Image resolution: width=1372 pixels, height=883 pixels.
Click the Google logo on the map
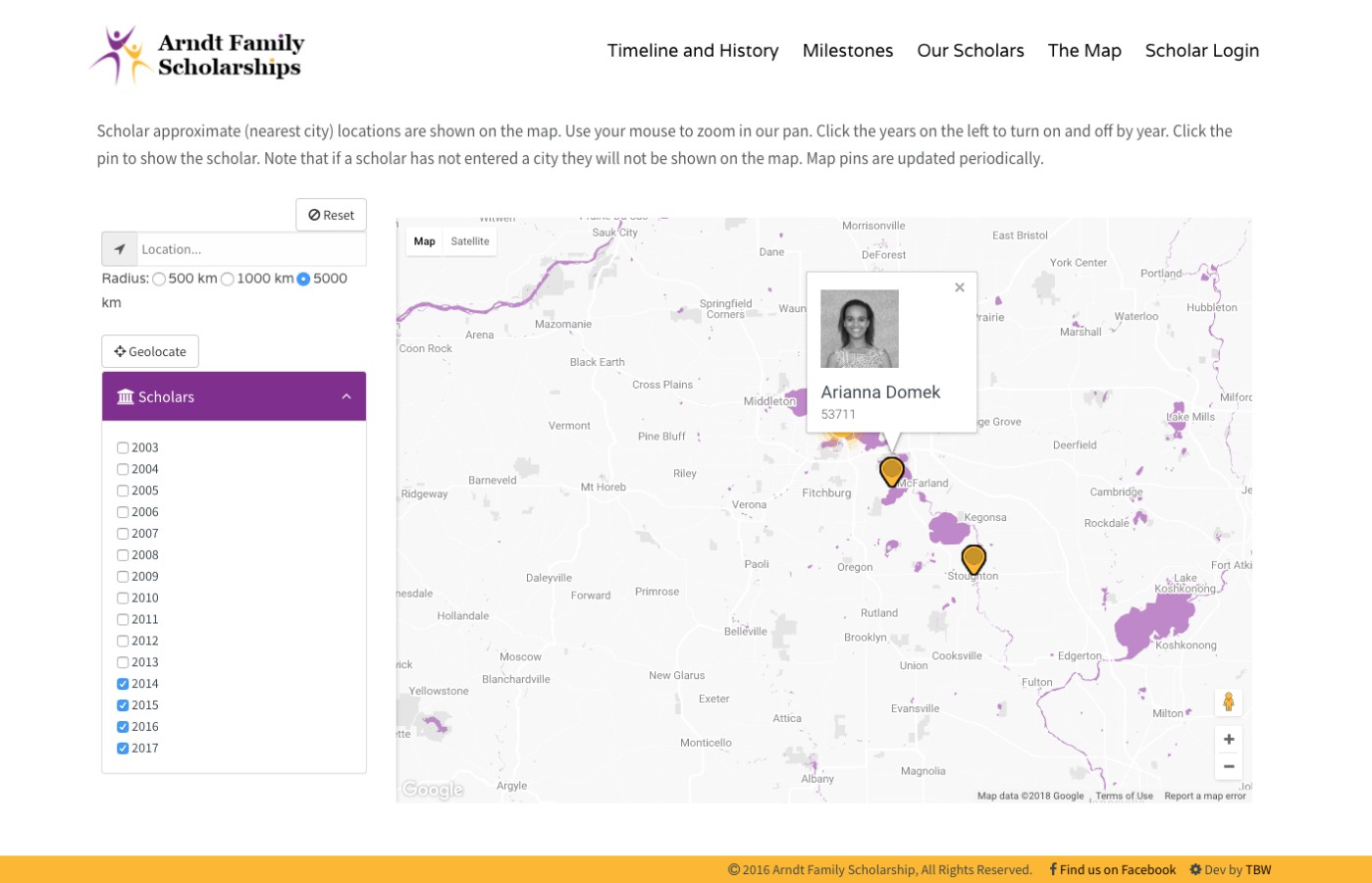coord(433,790)
